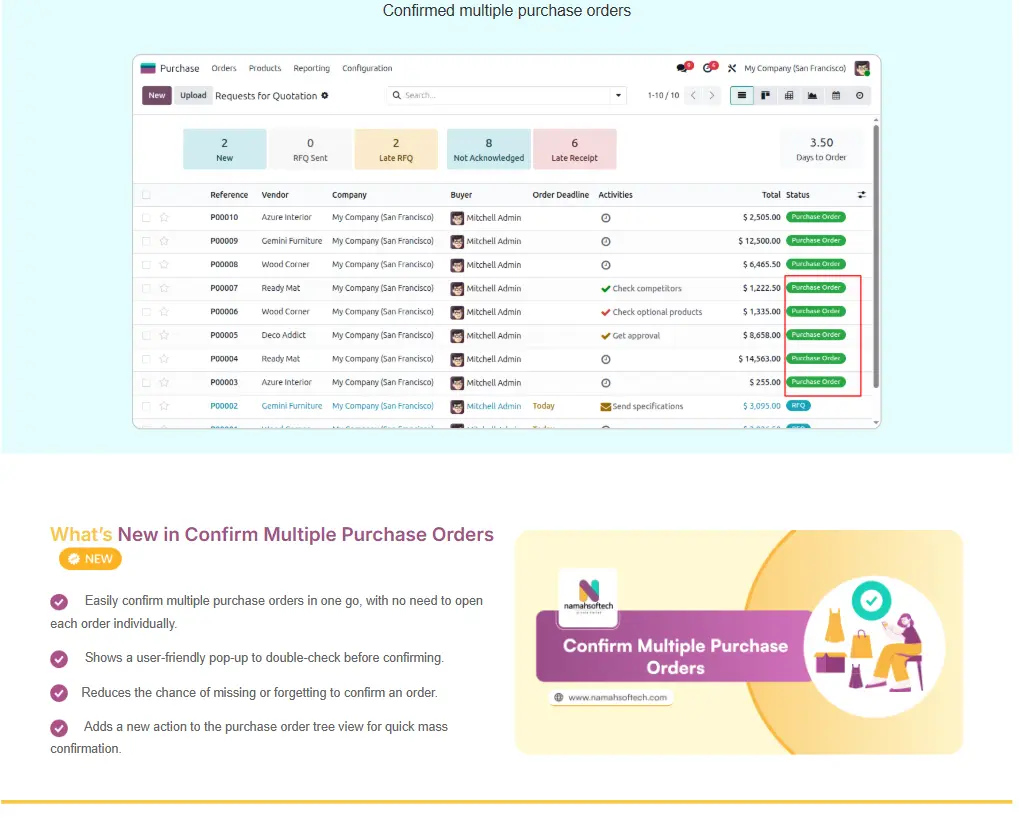Open the chat messages icon
Viewport: 1019px width, 821px height.
point(683,68)
